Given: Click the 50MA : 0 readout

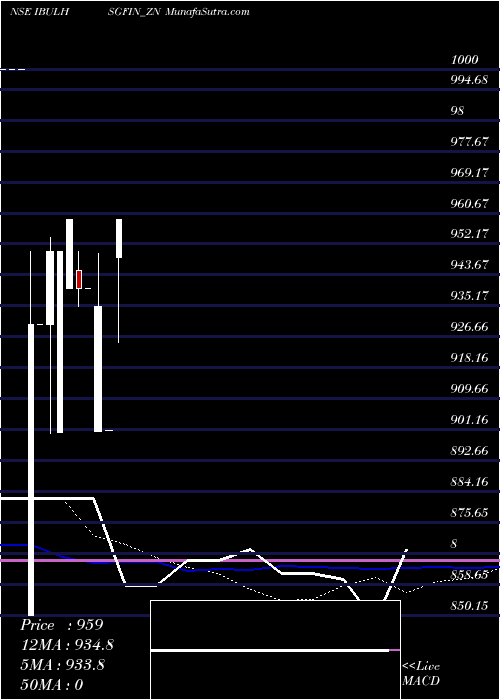Looking at the screenshot, I should (52, 684).
